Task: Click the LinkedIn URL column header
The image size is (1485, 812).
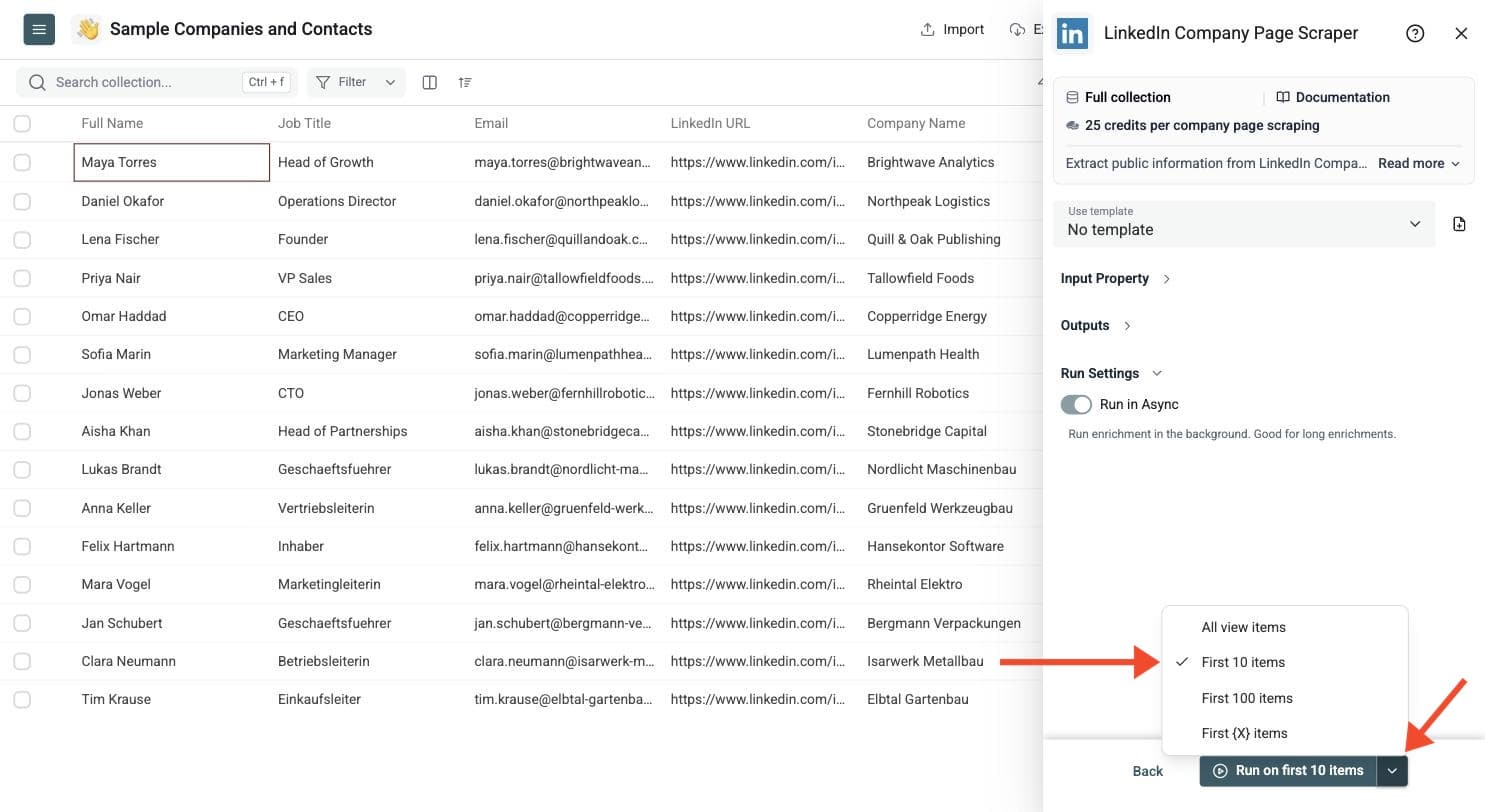Action: tap(710, 123)
